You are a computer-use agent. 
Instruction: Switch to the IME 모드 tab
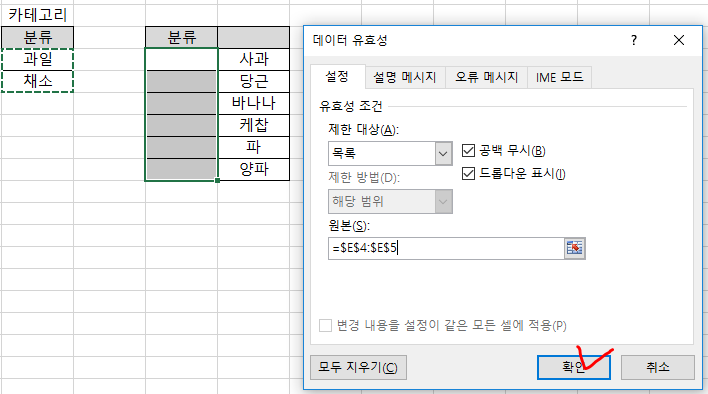click(559, 77)
